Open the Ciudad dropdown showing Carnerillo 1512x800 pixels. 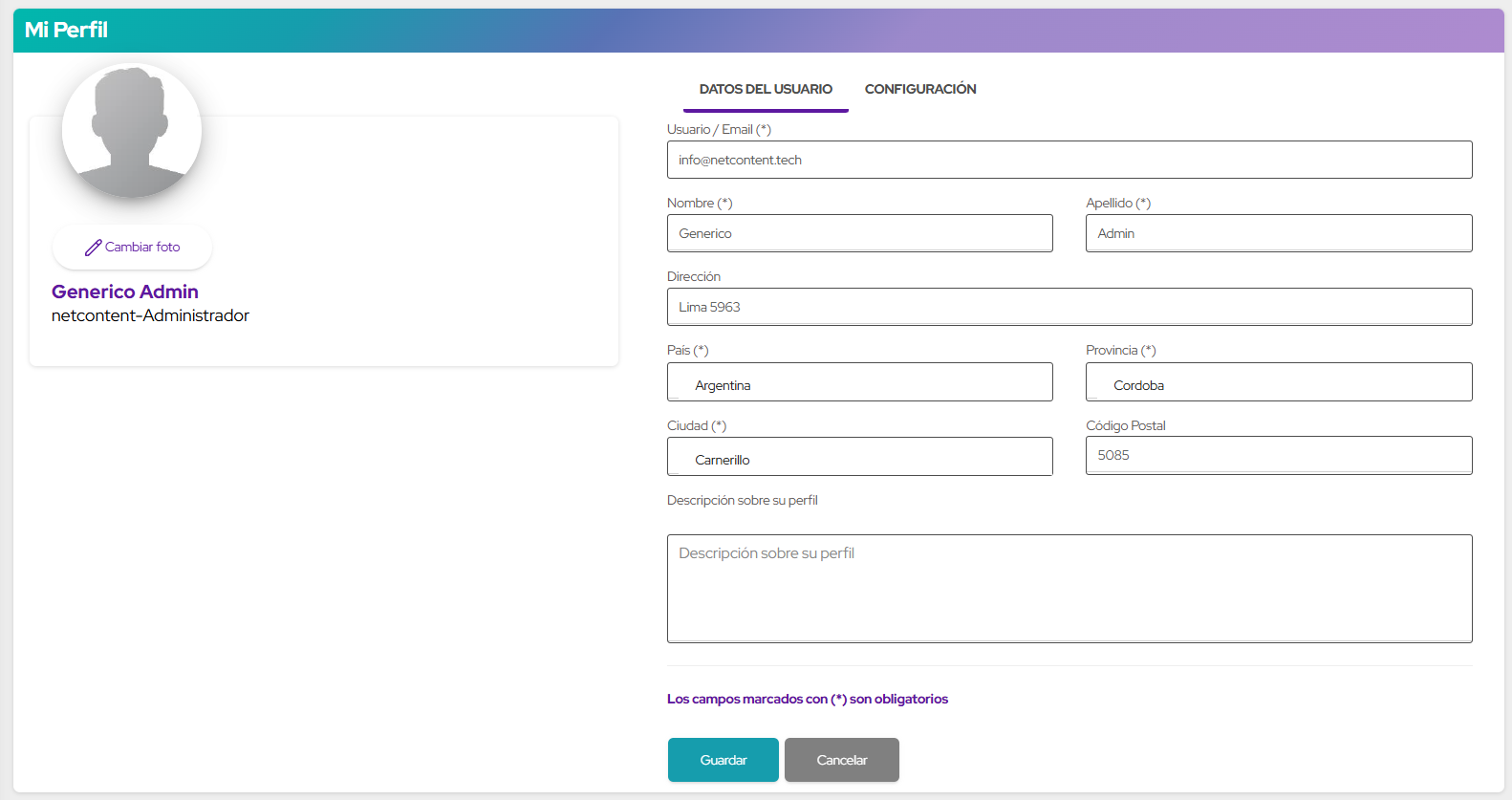point(859,457)
